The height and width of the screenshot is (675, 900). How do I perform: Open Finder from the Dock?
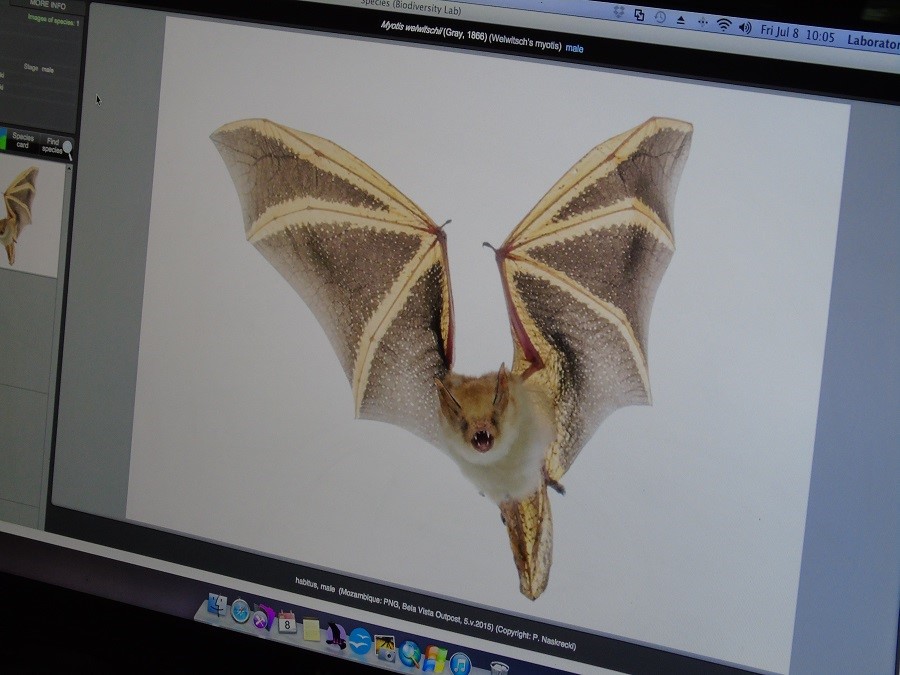[x=217, y=605]
